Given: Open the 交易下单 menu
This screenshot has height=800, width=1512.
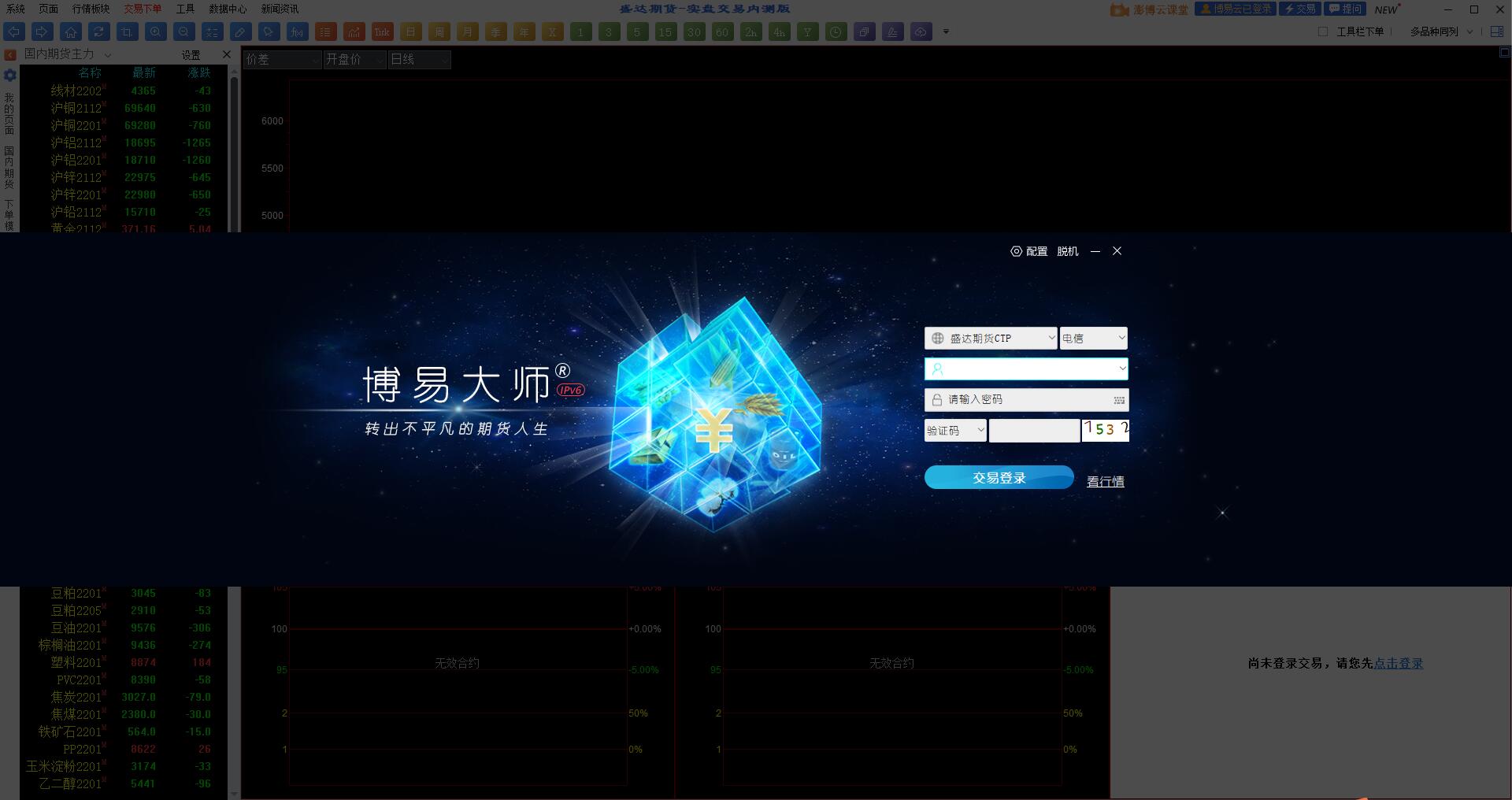Looking at the screenshot, I should (x=143, y=9).
